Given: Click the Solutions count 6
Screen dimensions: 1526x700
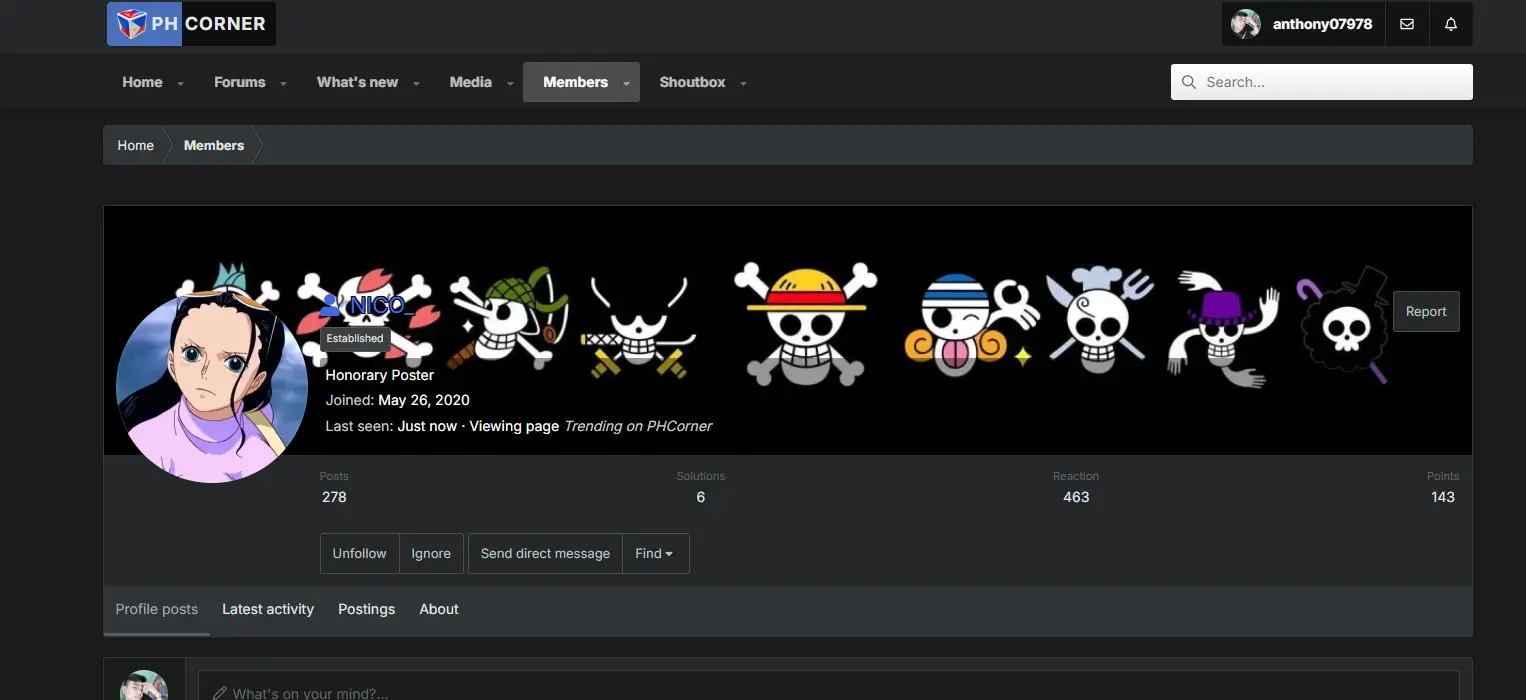Looking at the screenshot, I should pyautogui.click(x=701, y=497).
